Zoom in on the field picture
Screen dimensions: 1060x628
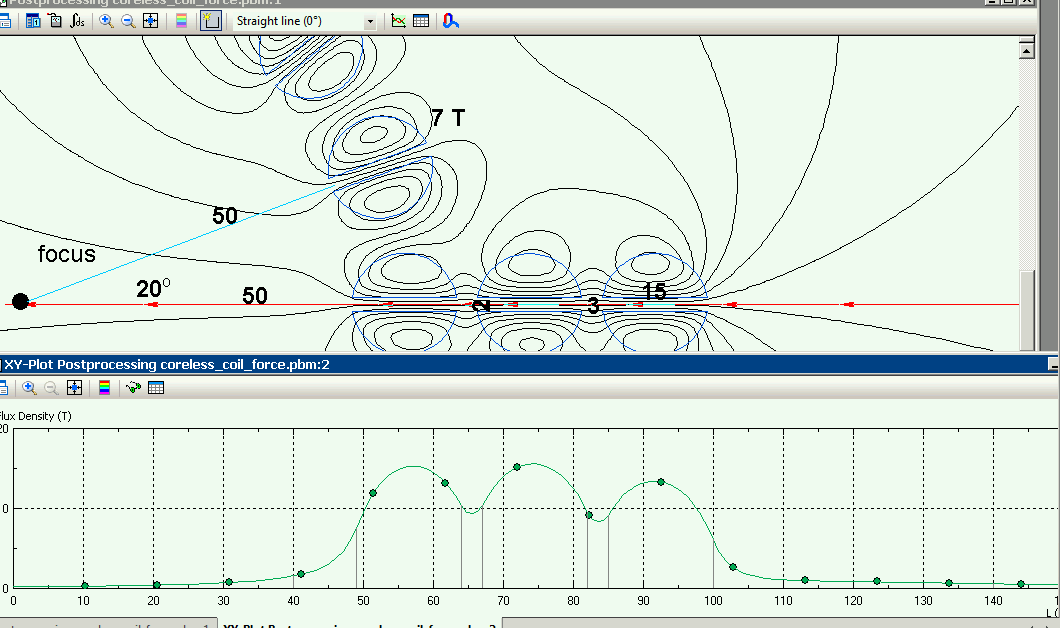[106, 21]
